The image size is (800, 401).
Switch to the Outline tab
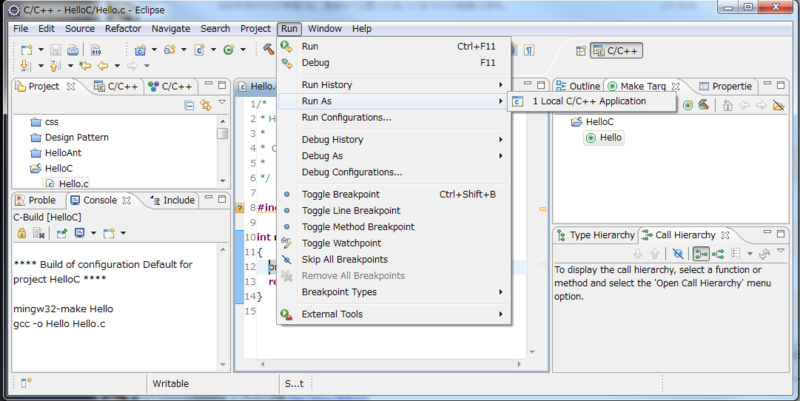coord(578,86)
